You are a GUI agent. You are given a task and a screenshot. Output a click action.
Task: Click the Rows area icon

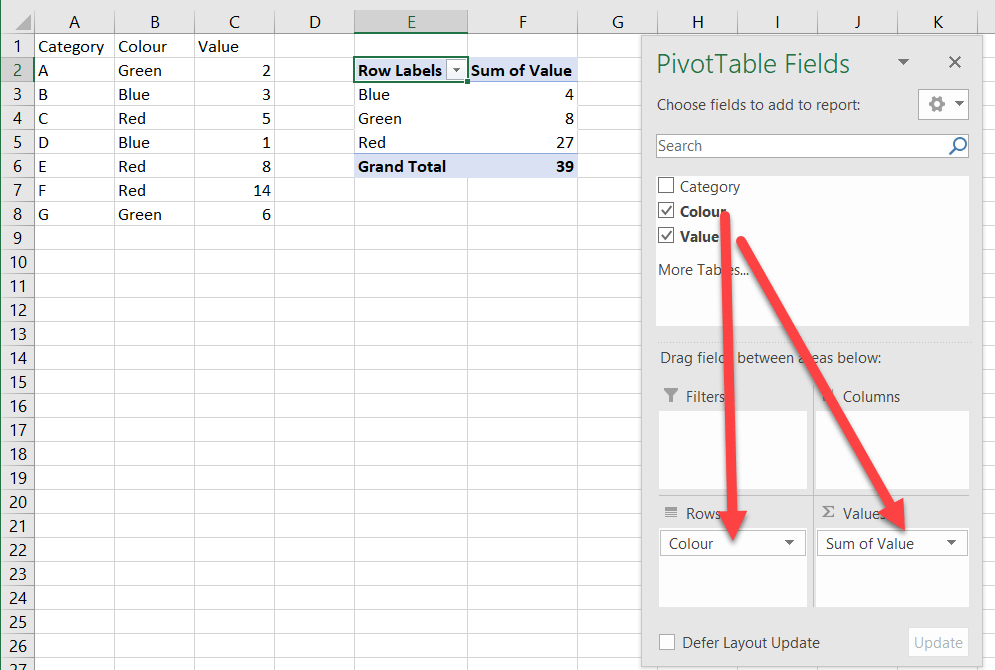tap(673, 513)
